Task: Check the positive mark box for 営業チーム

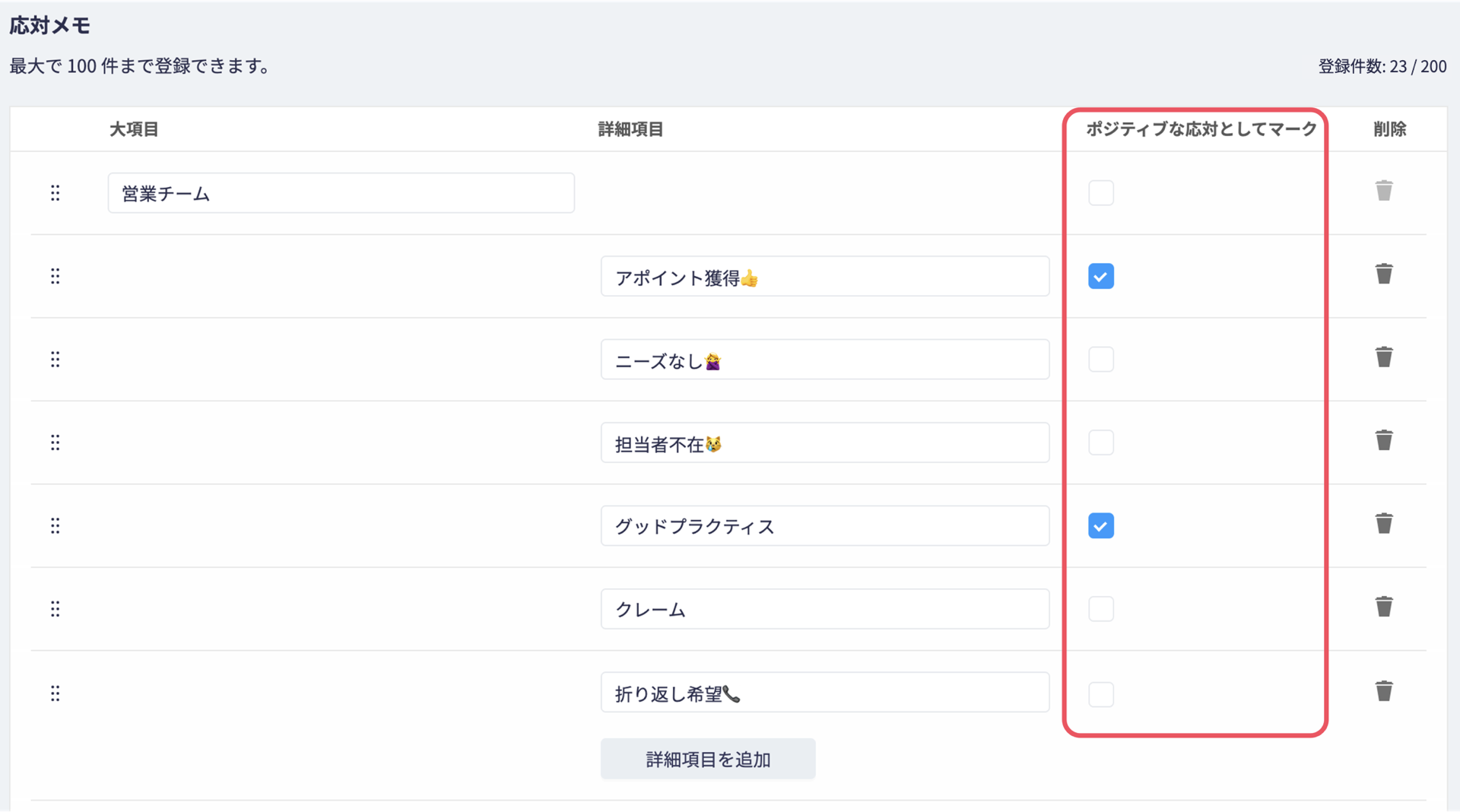Action: [1101, 193]
